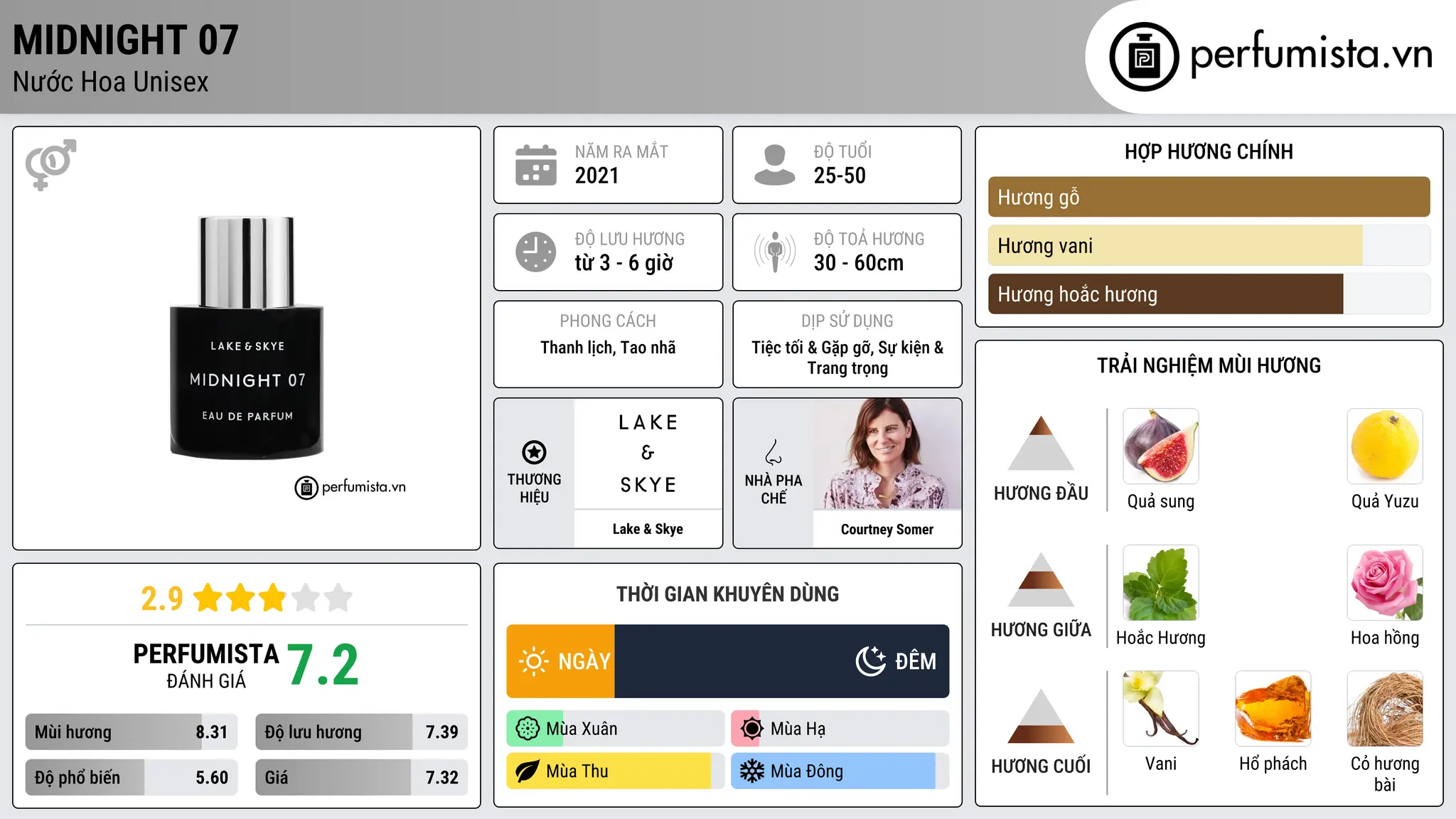Viewport: 1456px width, 819px height.
Task: Click the first gold rating star
Action: click(208, 598)
